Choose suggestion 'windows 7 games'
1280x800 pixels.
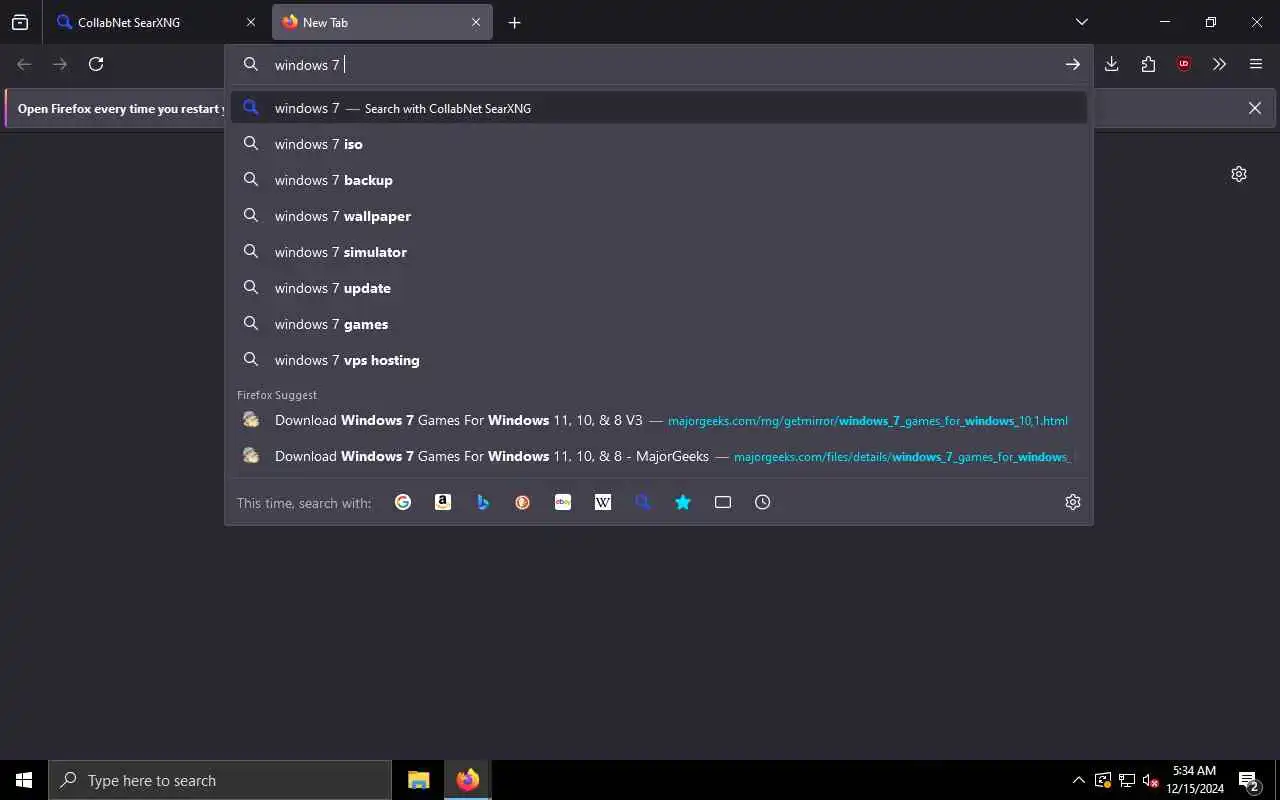[x=659, y=324]
